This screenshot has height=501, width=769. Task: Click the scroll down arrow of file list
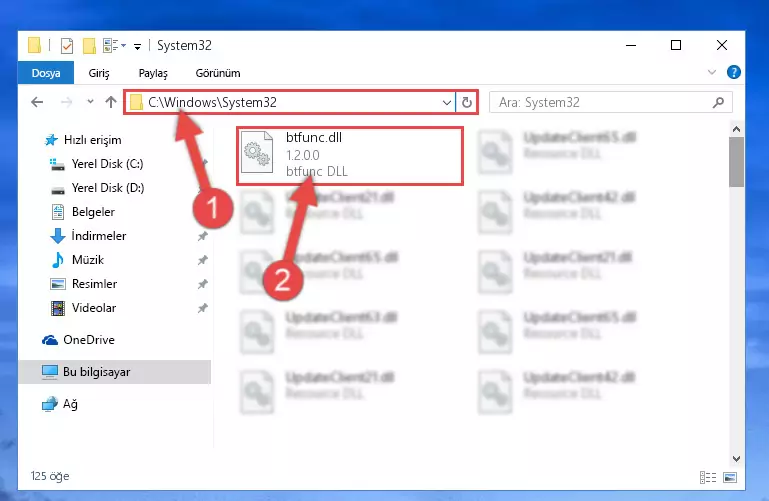tap(736, 459)
